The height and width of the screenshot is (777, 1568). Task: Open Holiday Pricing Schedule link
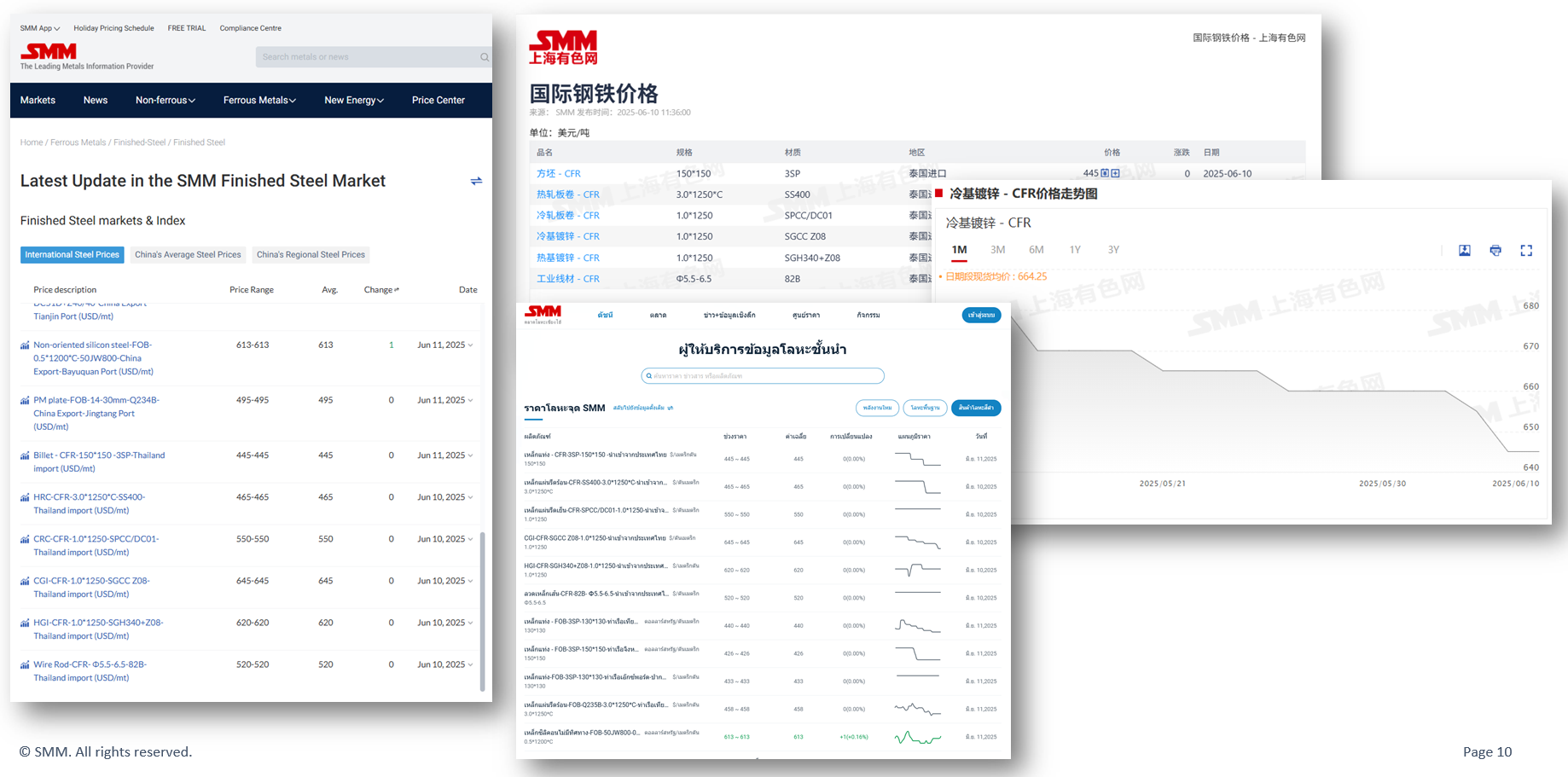pyautogui.click(x=113, y=28)
